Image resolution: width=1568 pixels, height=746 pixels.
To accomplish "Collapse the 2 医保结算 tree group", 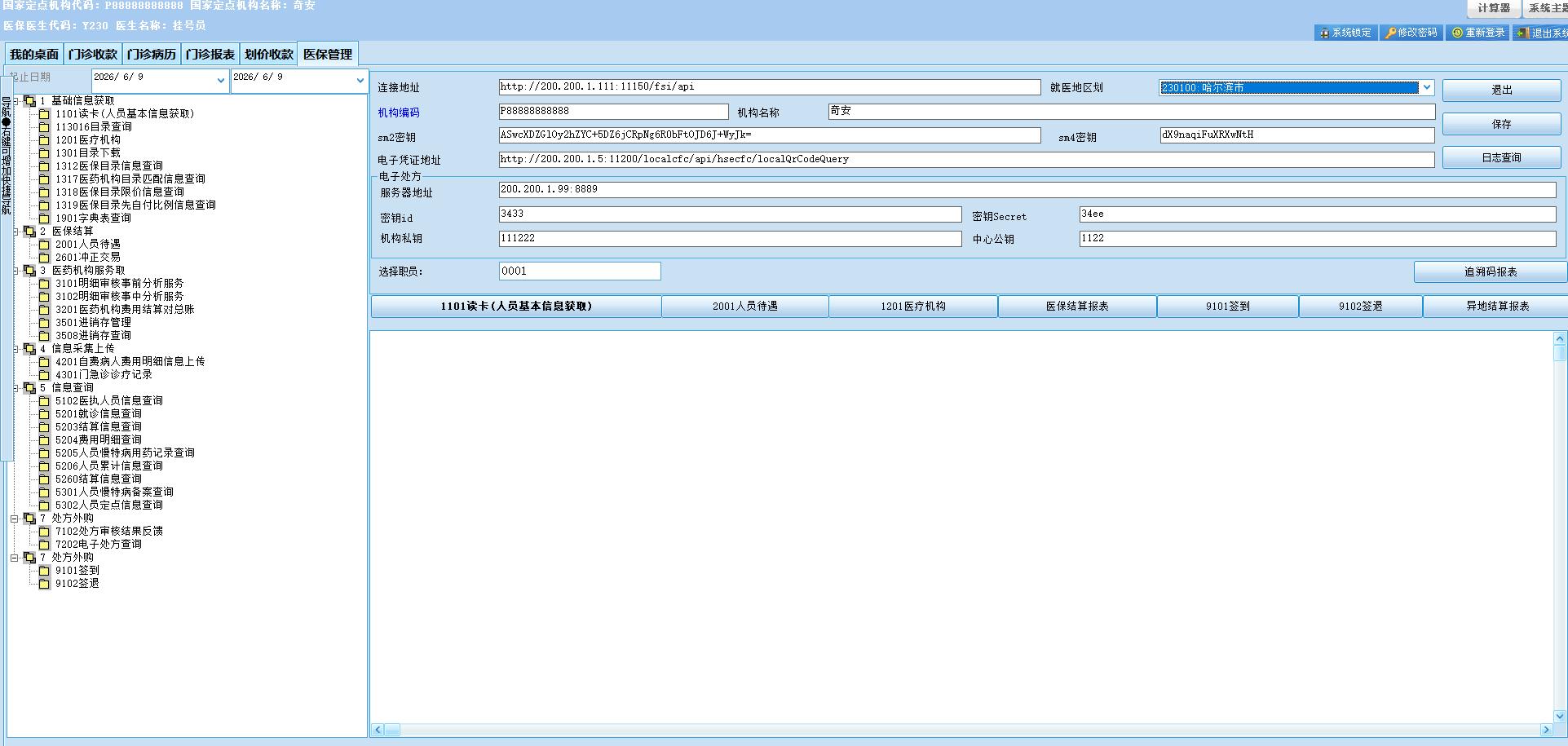I will (x=15, y=232).
